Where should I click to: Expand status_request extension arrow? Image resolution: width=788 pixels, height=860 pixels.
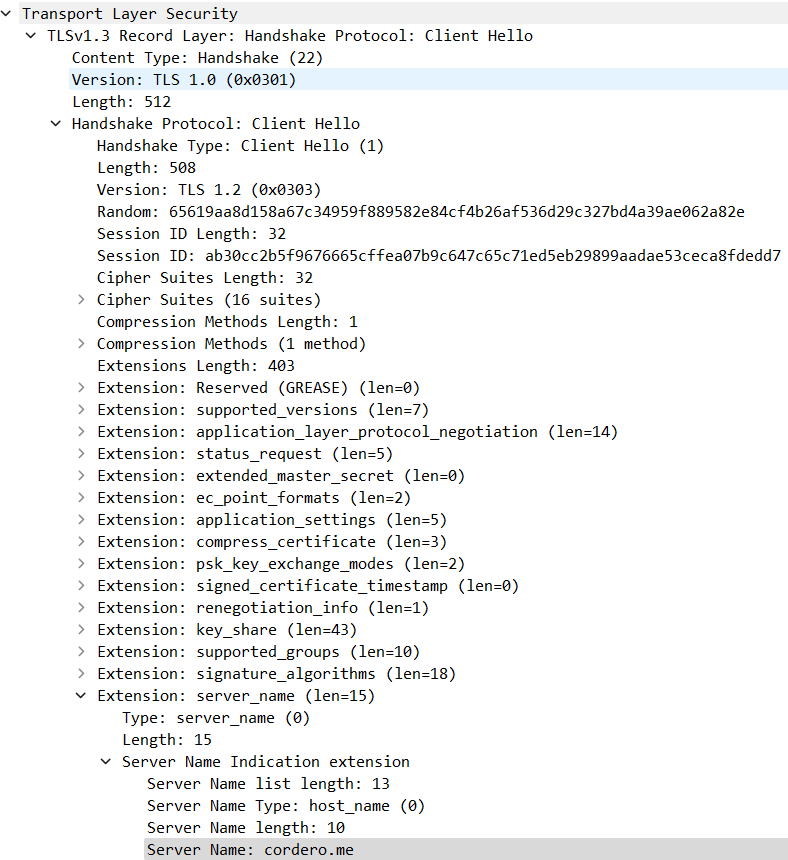coord(81,453)
